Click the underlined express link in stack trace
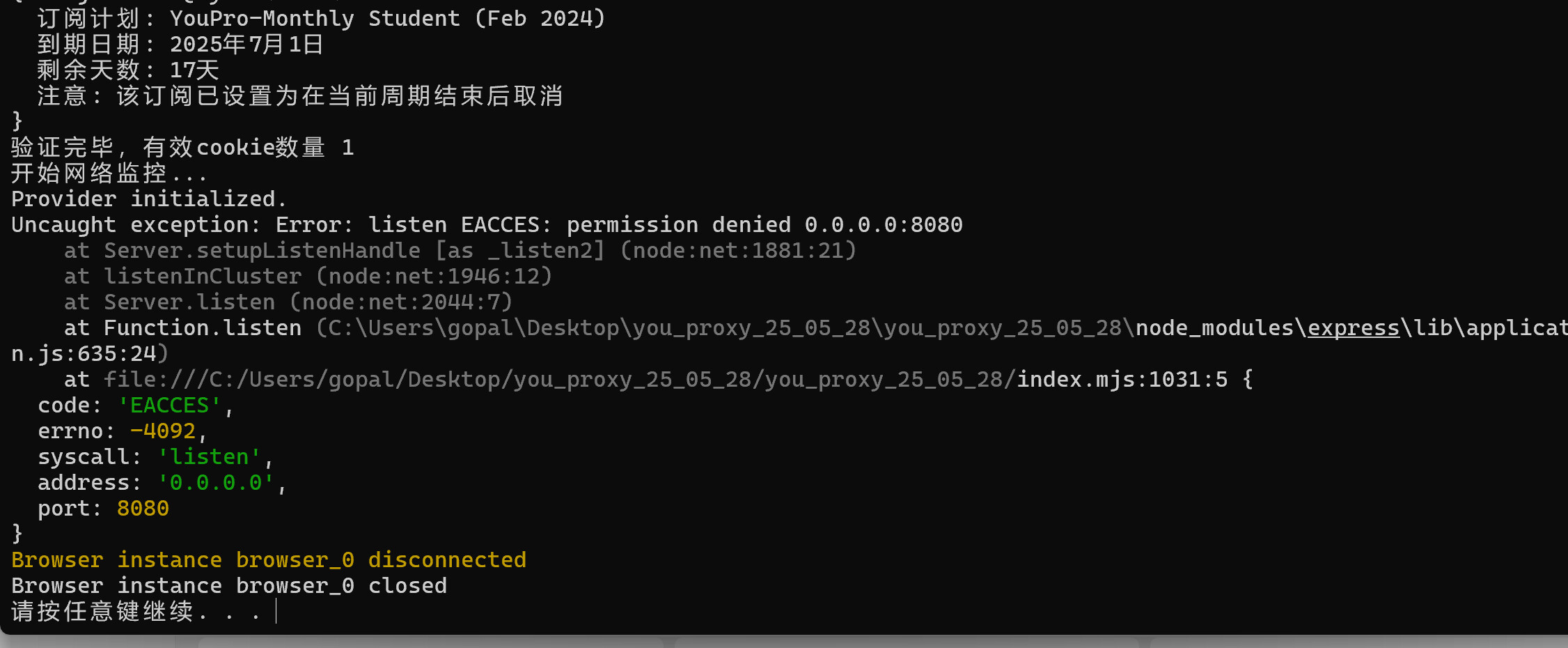 pyautogui.click(x=1353, y=328)
